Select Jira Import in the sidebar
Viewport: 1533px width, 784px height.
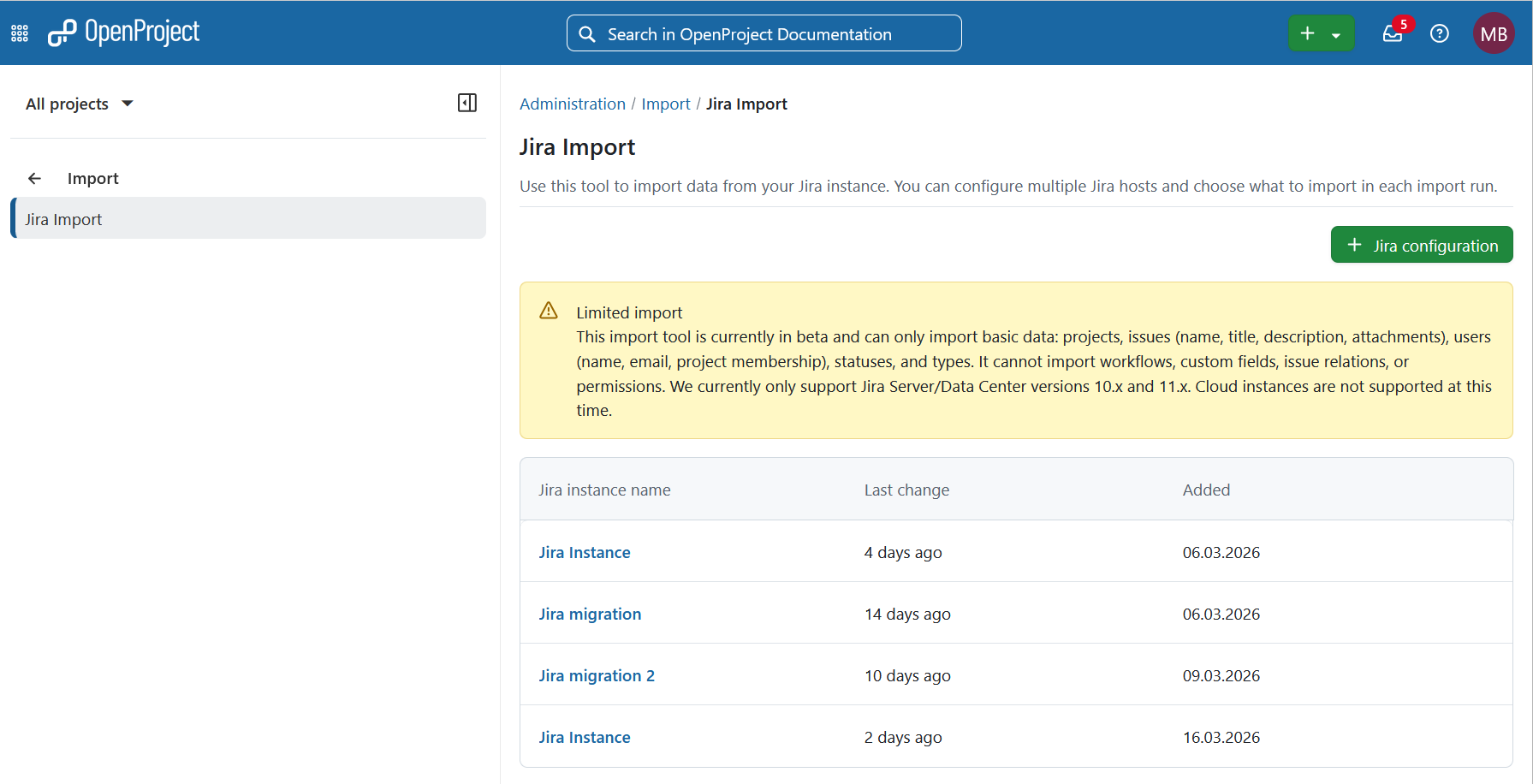[63, 218]
